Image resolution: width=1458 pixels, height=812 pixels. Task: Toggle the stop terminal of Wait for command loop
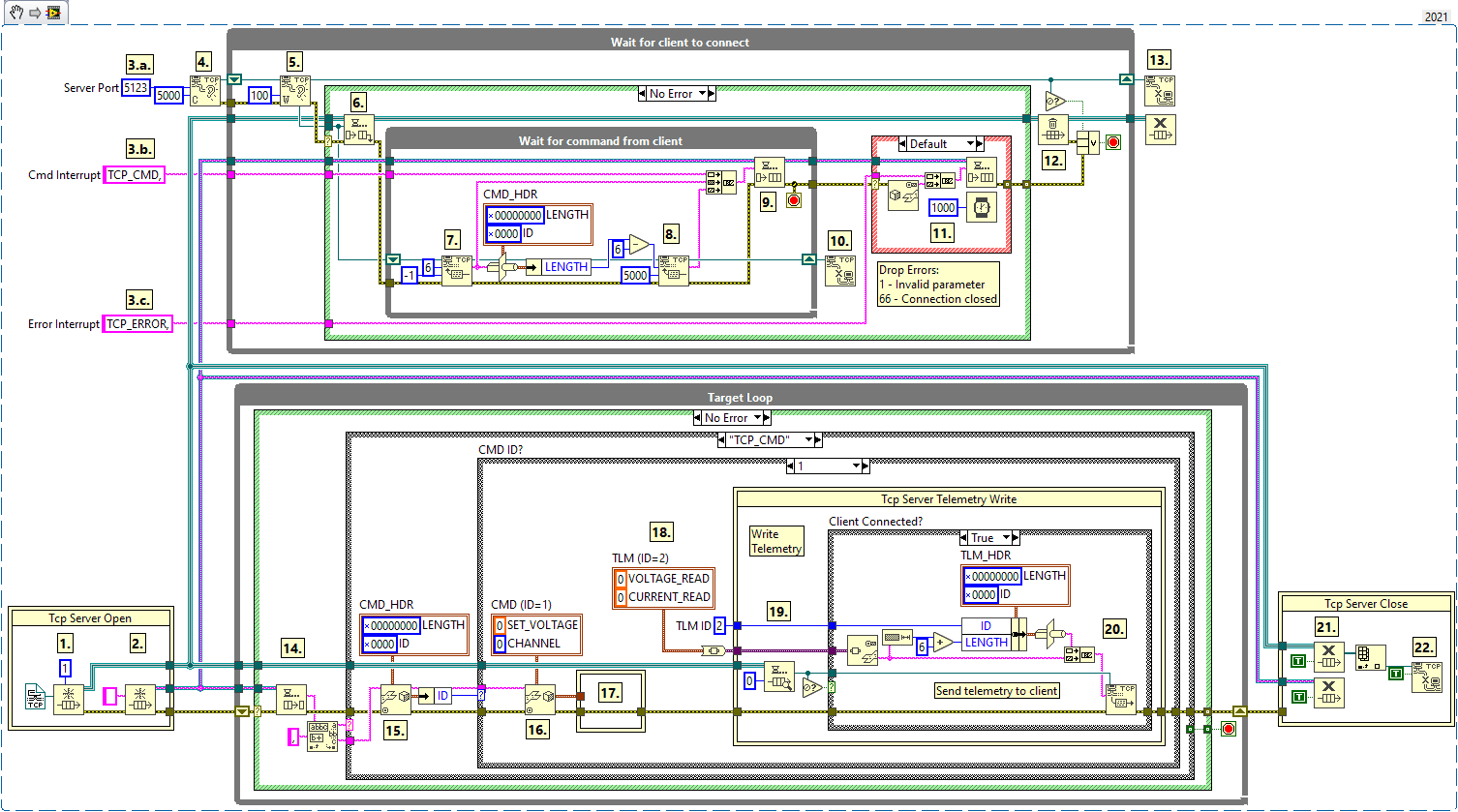pos(795,200)
